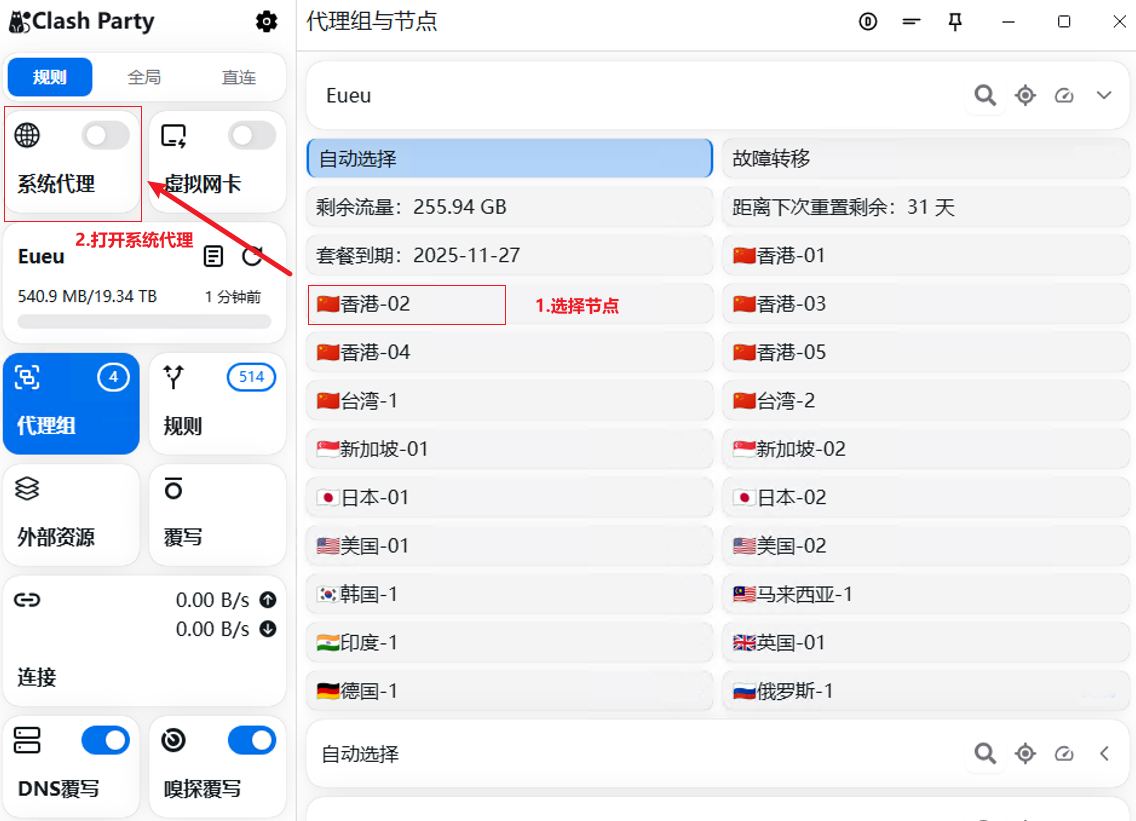Turn on 虚拟网卡 switch

251,135
